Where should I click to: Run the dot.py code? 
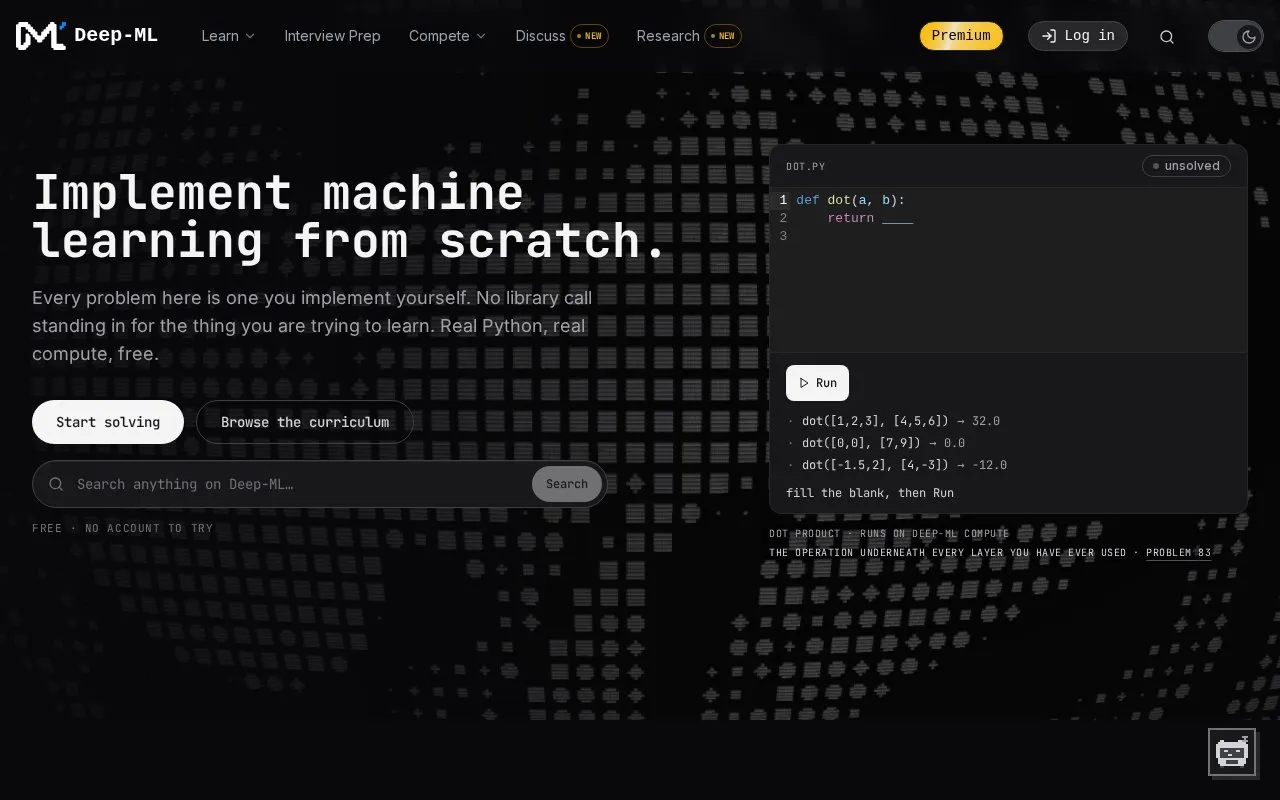tap(817, 383)
